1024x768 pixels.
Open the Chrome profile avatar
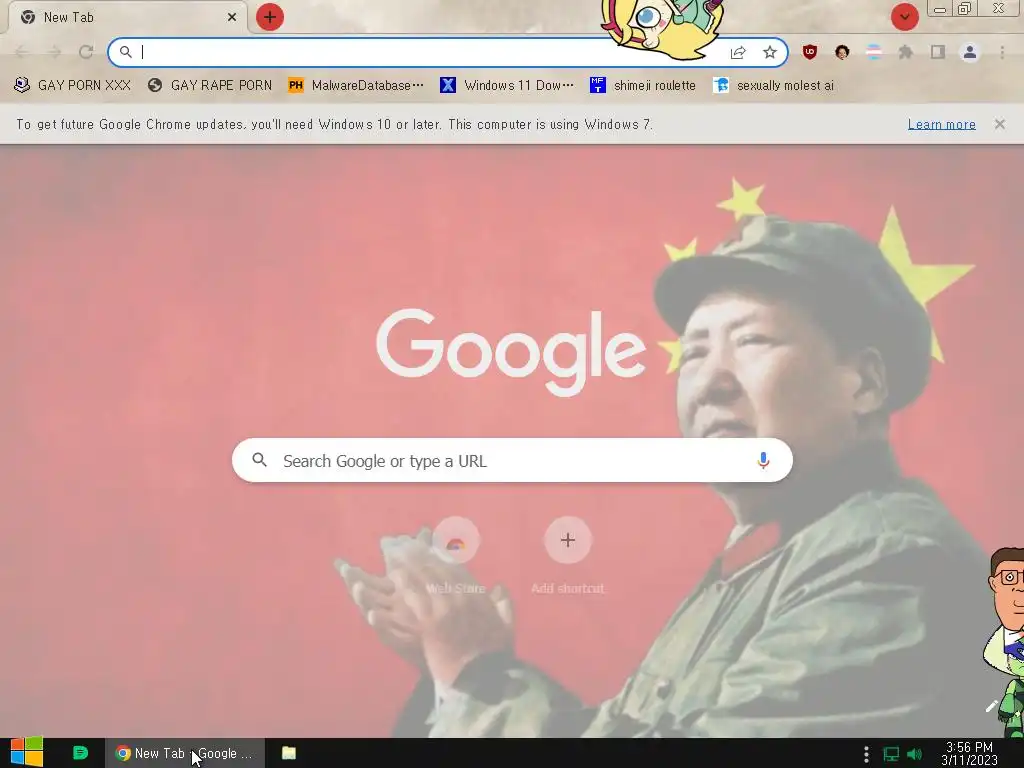coord(970,52)
